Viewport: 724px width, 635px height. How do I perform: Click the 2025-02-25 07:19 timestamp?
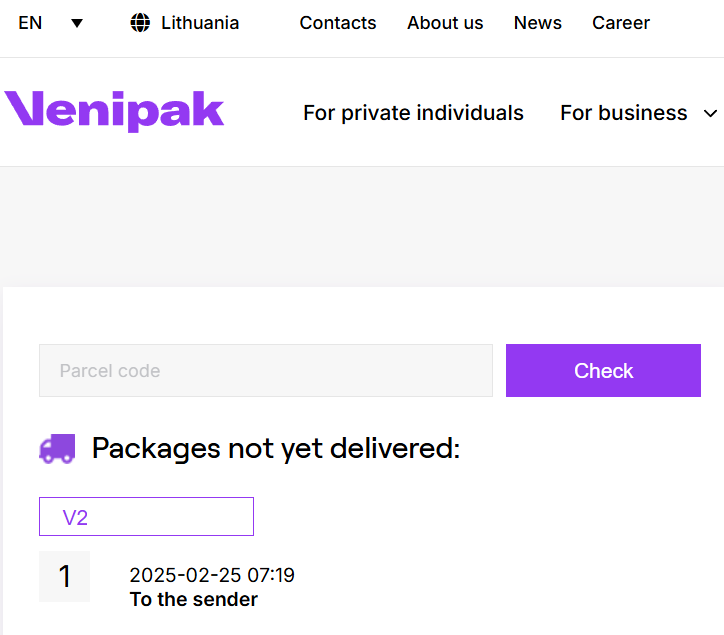212,575
